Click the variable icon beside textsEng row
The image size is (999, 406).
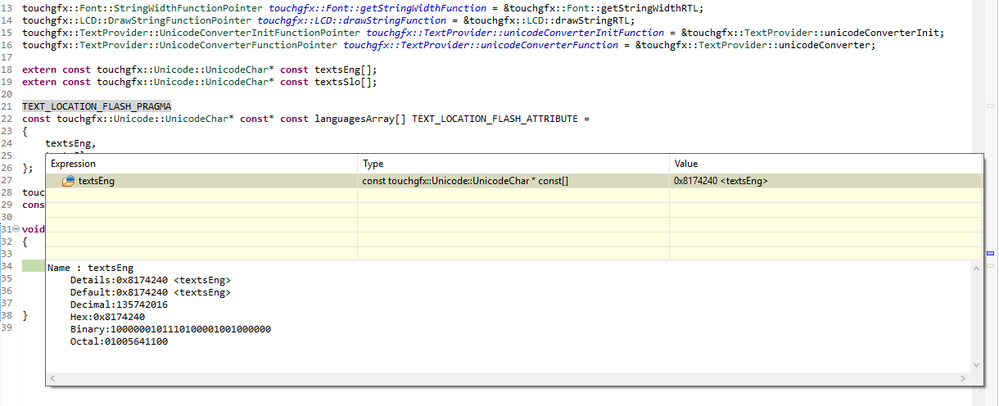[68, 182]
